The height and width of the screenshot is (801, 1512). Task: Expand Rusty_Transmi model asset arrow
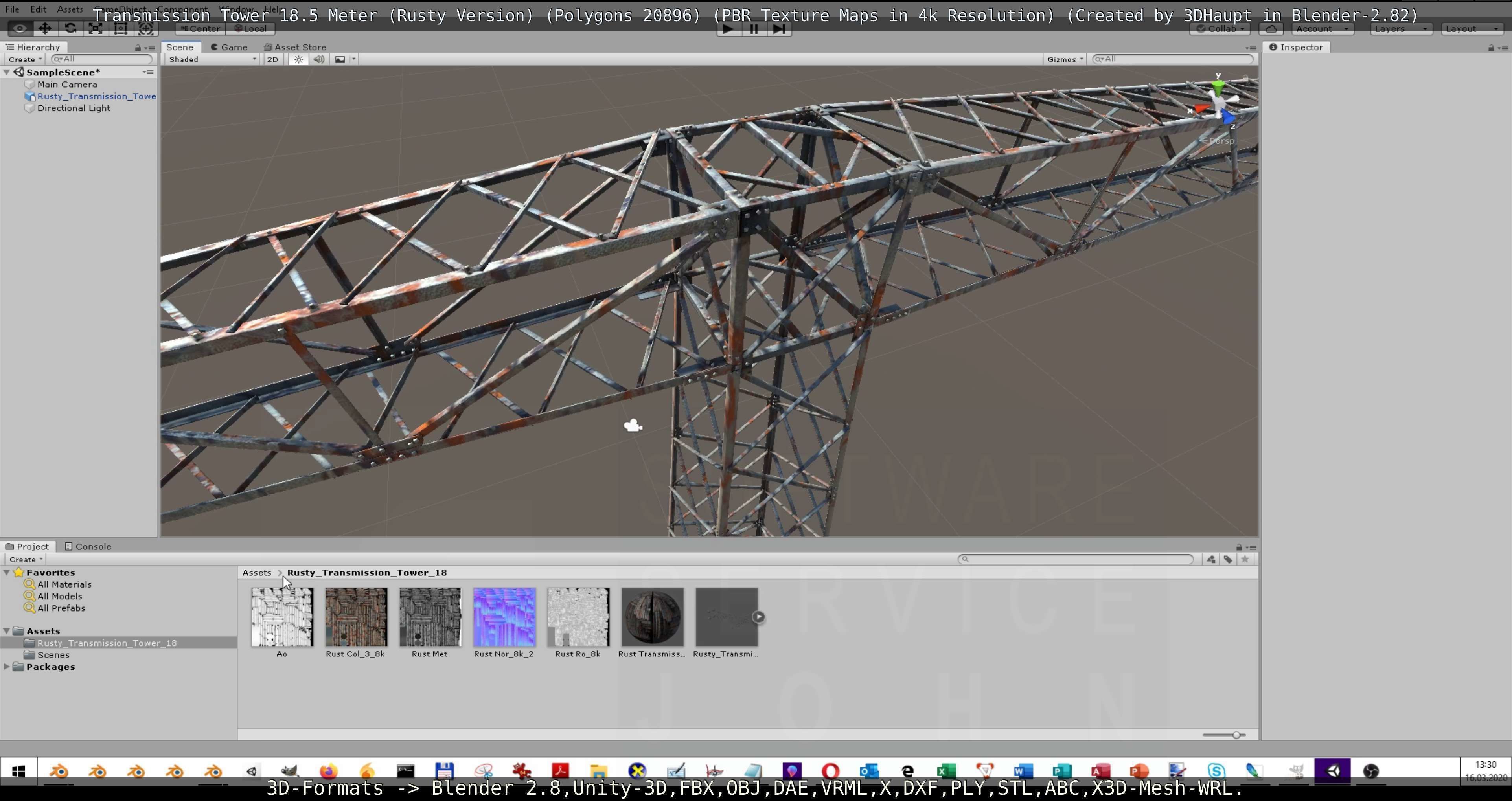click(759, 617)
